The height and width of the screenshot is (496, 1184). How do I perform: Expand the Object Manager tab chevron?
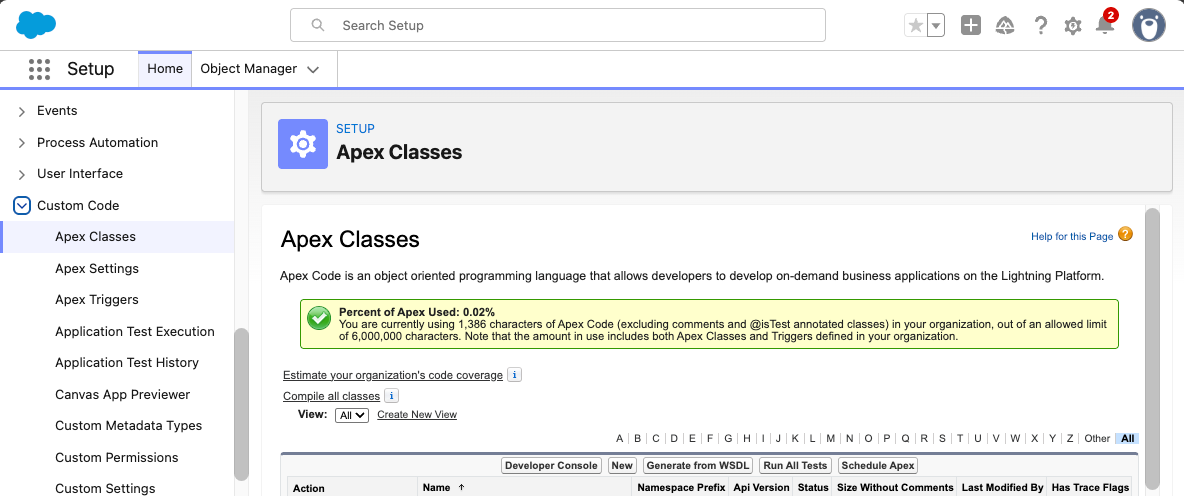(x=313, y=69)
